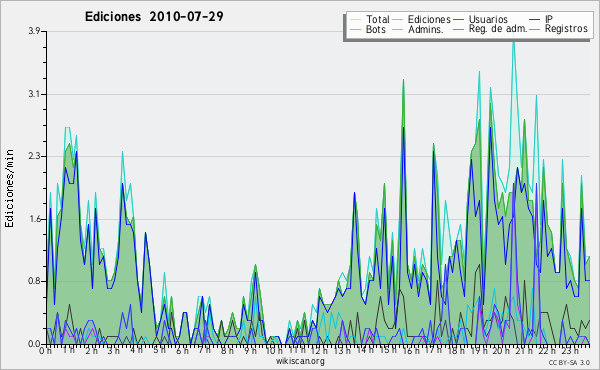Click the green line swatch beside Ediciones legend

click(x=398, y=20)
